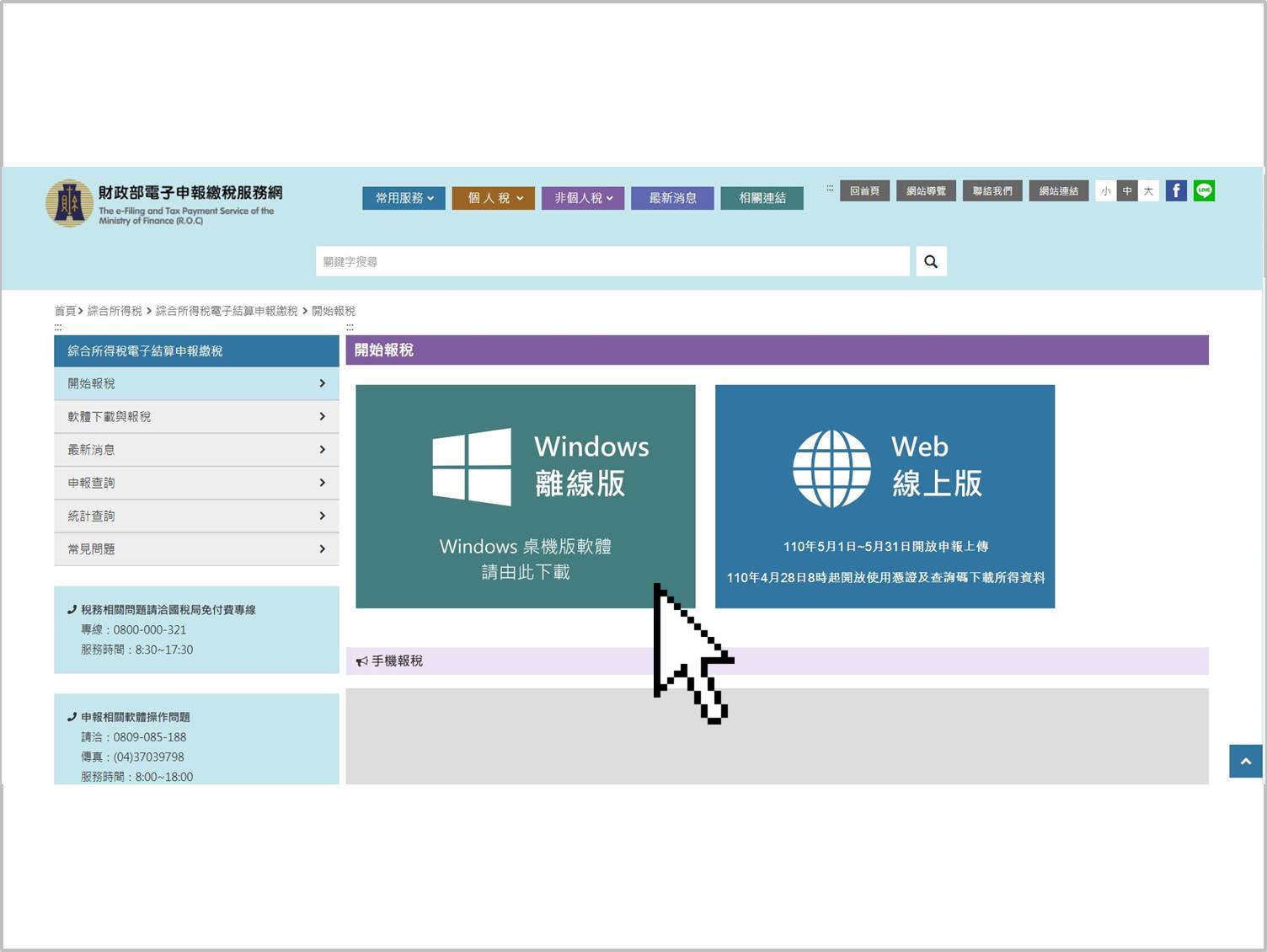Click the 網站連結 button
Image resolution: width=1267 pixels, height=952 pixels.
(x=1059, y=191)
